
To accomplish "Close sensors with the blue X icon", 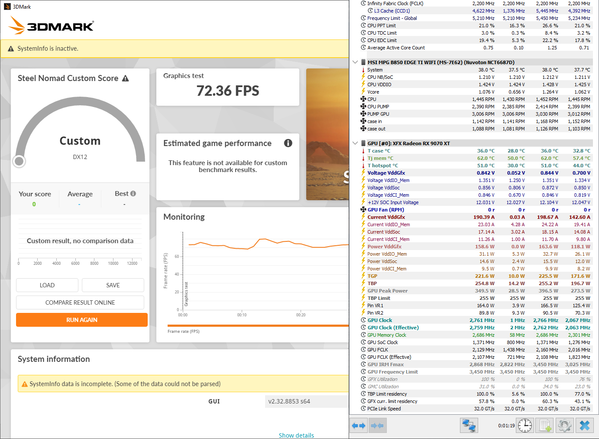I will (584, 425).
